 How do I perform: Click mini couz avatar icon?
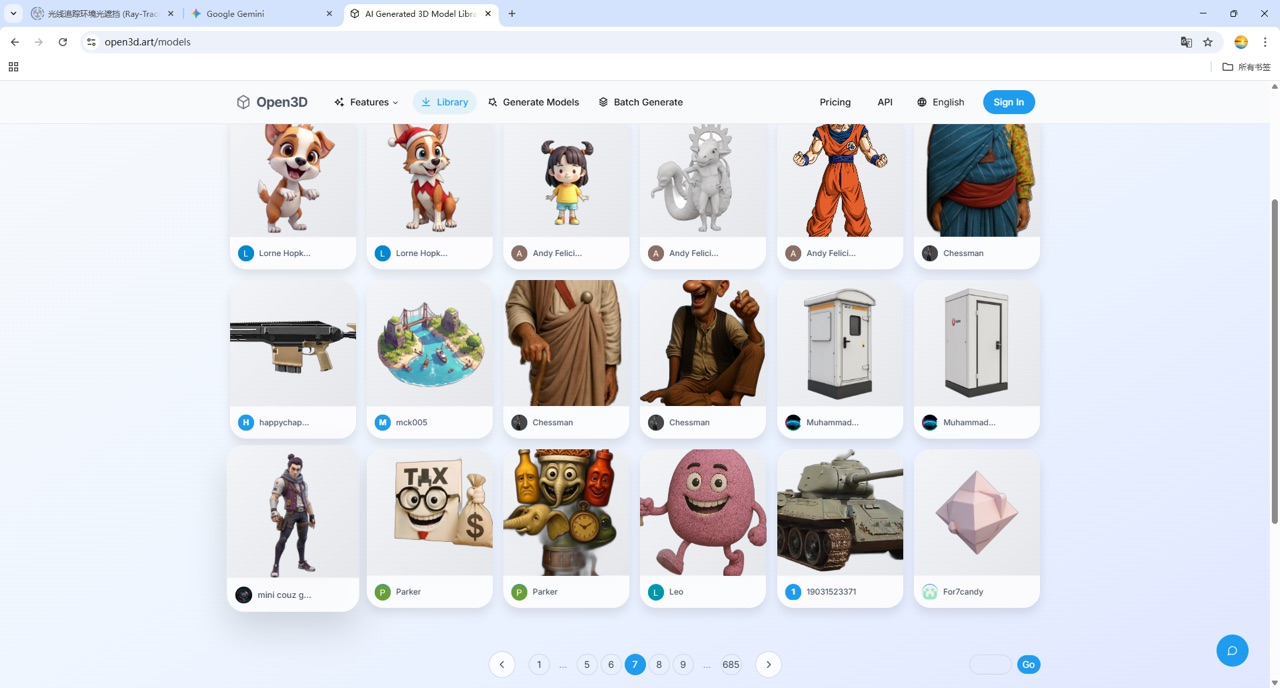pos(243,595)
